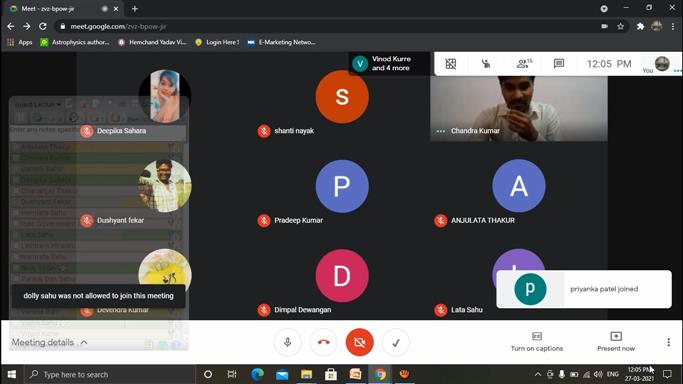Screen dimensions: 683x384
Task: Open Hemchand Yadav bookmark
Action: pos(152,42)
